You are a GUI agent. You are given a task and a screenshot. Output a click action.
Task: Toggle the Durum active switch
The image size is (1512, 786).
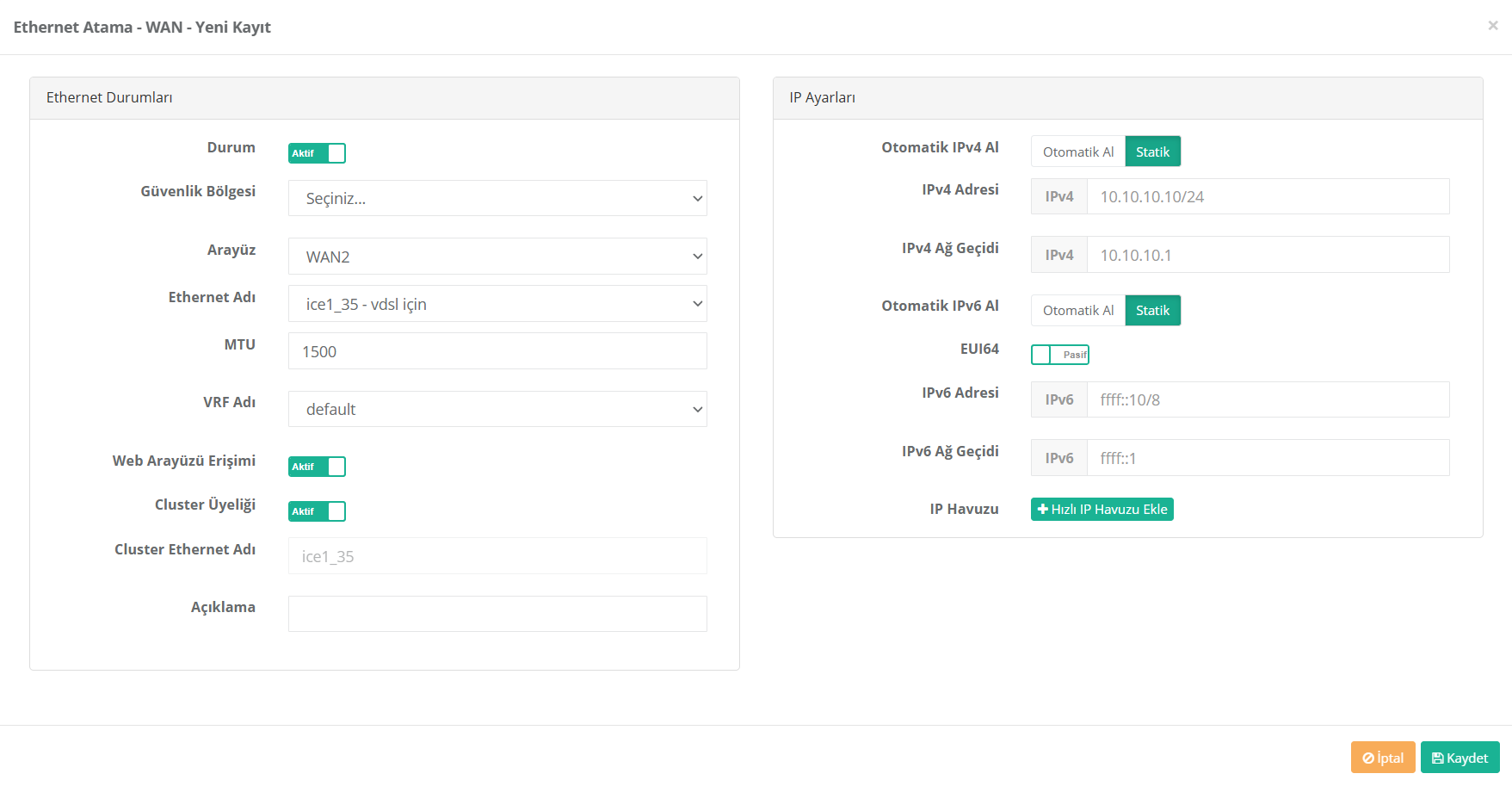pyautogui.click(x=317, y=153)
